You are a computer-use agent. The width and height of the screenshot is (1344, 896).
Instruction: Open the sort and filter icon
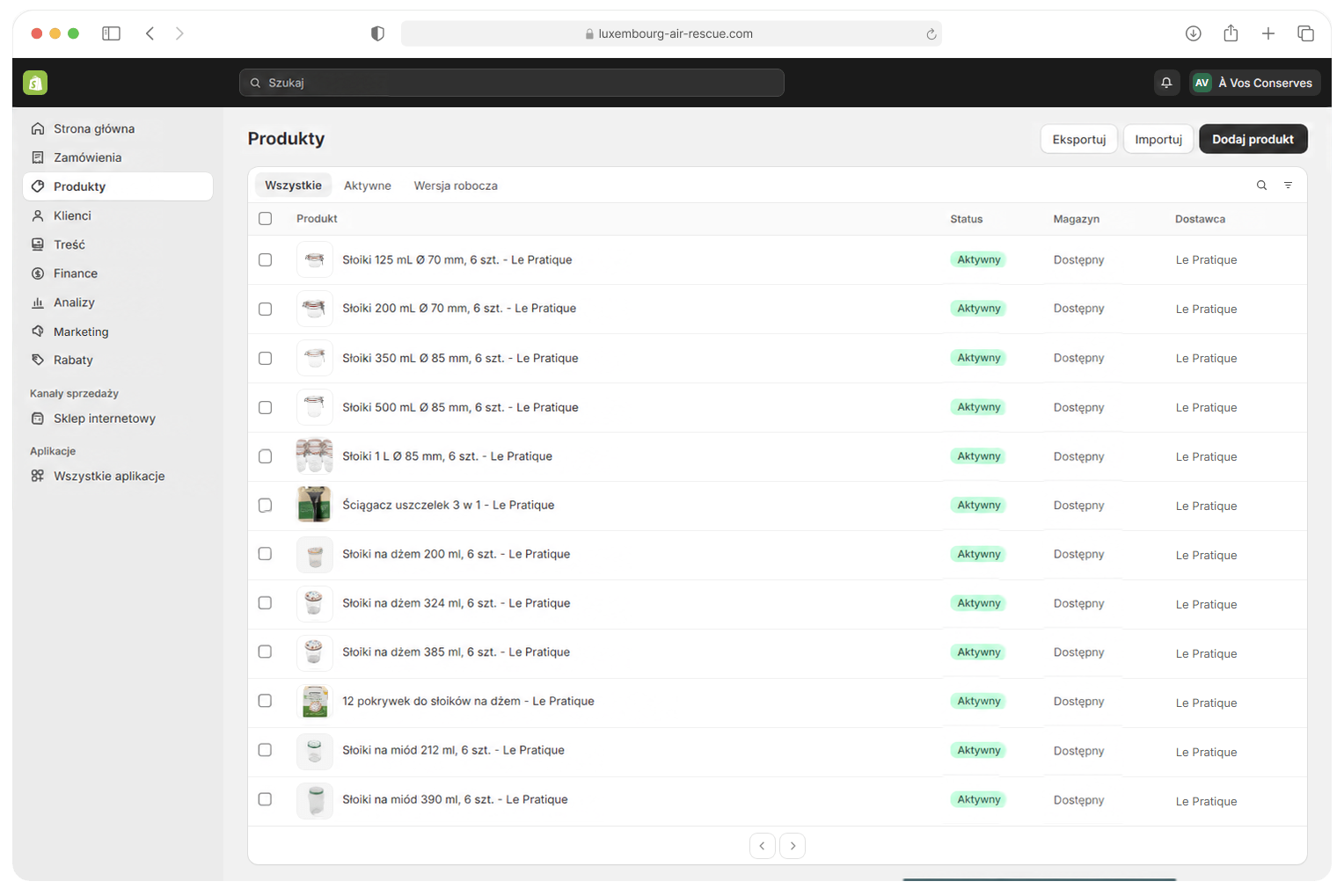[x=1288, y=186]
